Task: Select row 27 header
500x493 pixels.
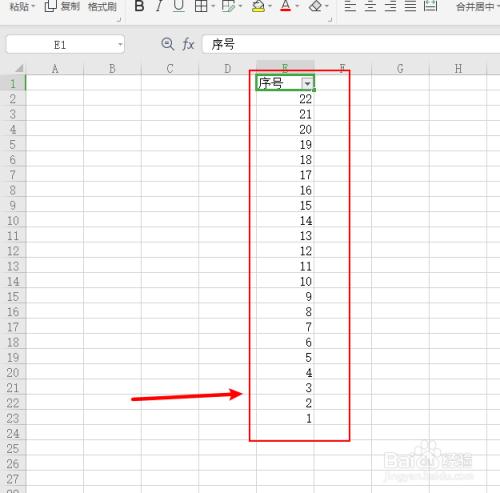Action: [x=13, y=479]
